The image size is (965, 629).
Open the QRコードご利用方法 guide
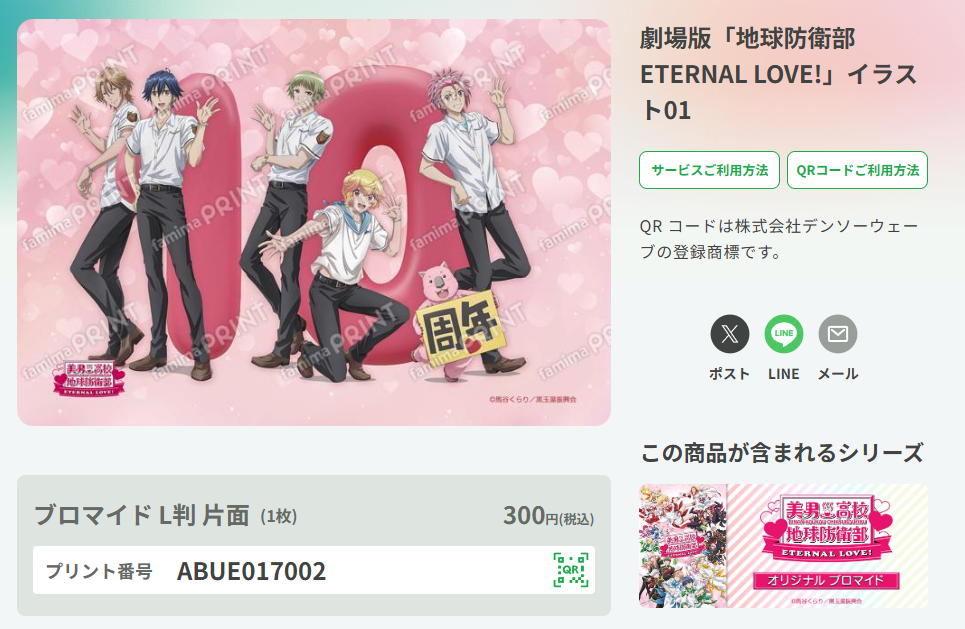click(857, 170)
